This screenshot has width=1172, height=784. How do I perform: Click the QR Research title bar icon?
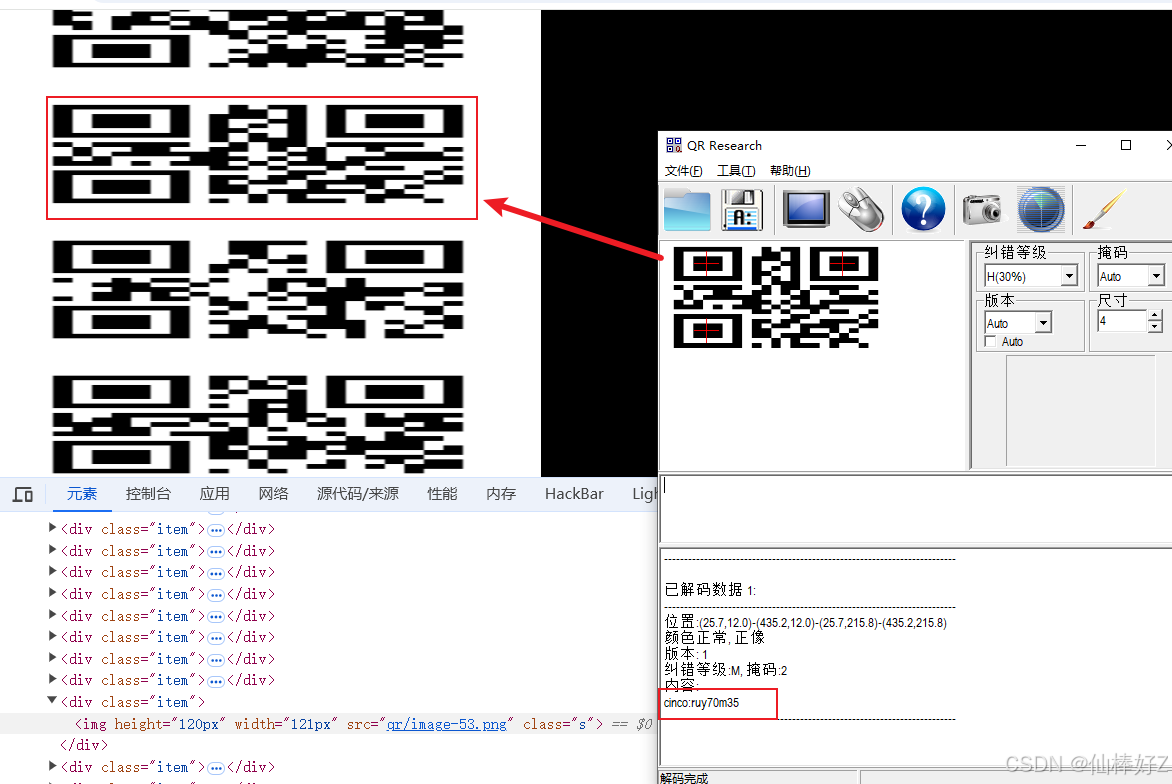[x=673, y=145]
